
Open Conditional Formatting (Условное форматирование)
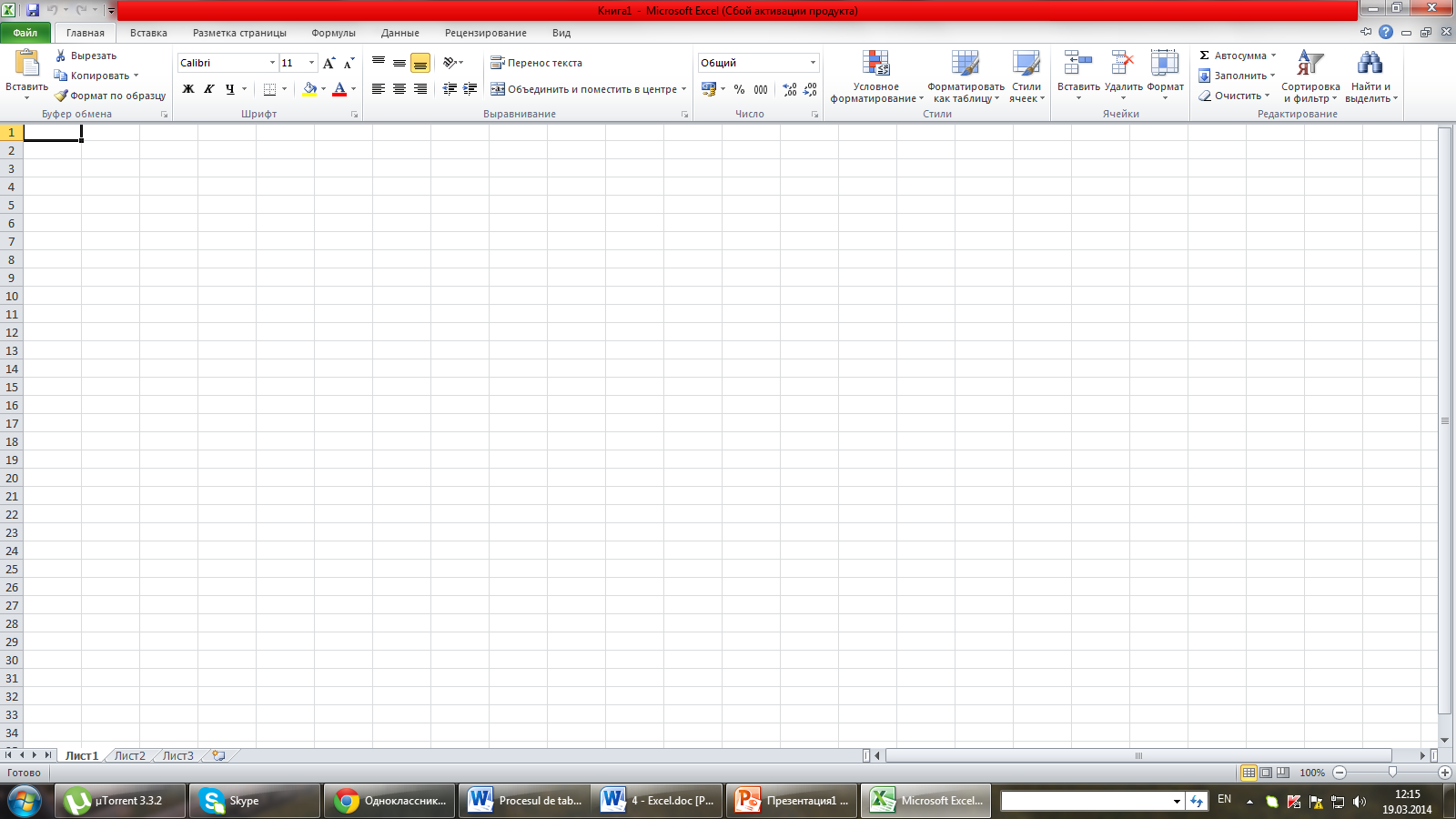[x=876, y=76]
